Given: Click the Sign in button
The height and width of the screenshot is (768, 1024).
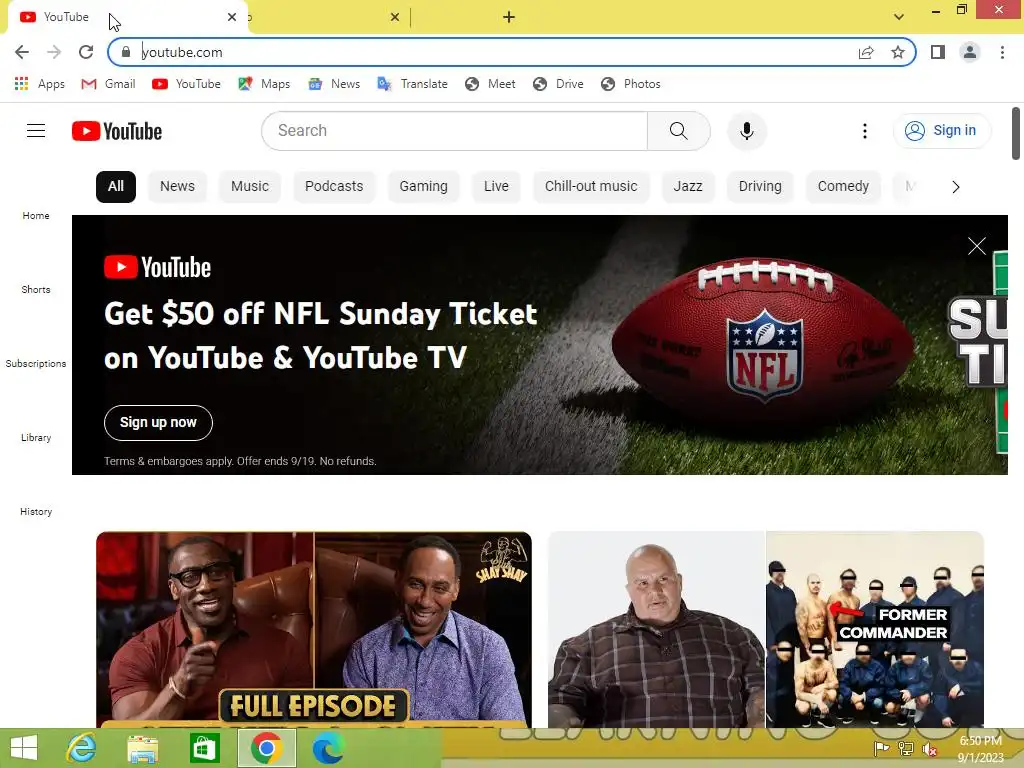Looking at the screenshot, I should click(941, 131).
